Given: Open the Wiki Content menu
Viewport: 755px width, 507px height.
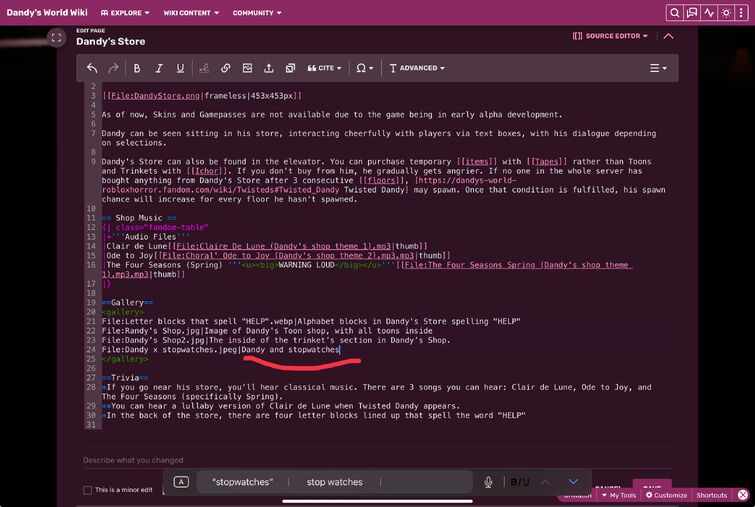Looking at the screenshot, I should pyautogui.click(x=191, y=13).
